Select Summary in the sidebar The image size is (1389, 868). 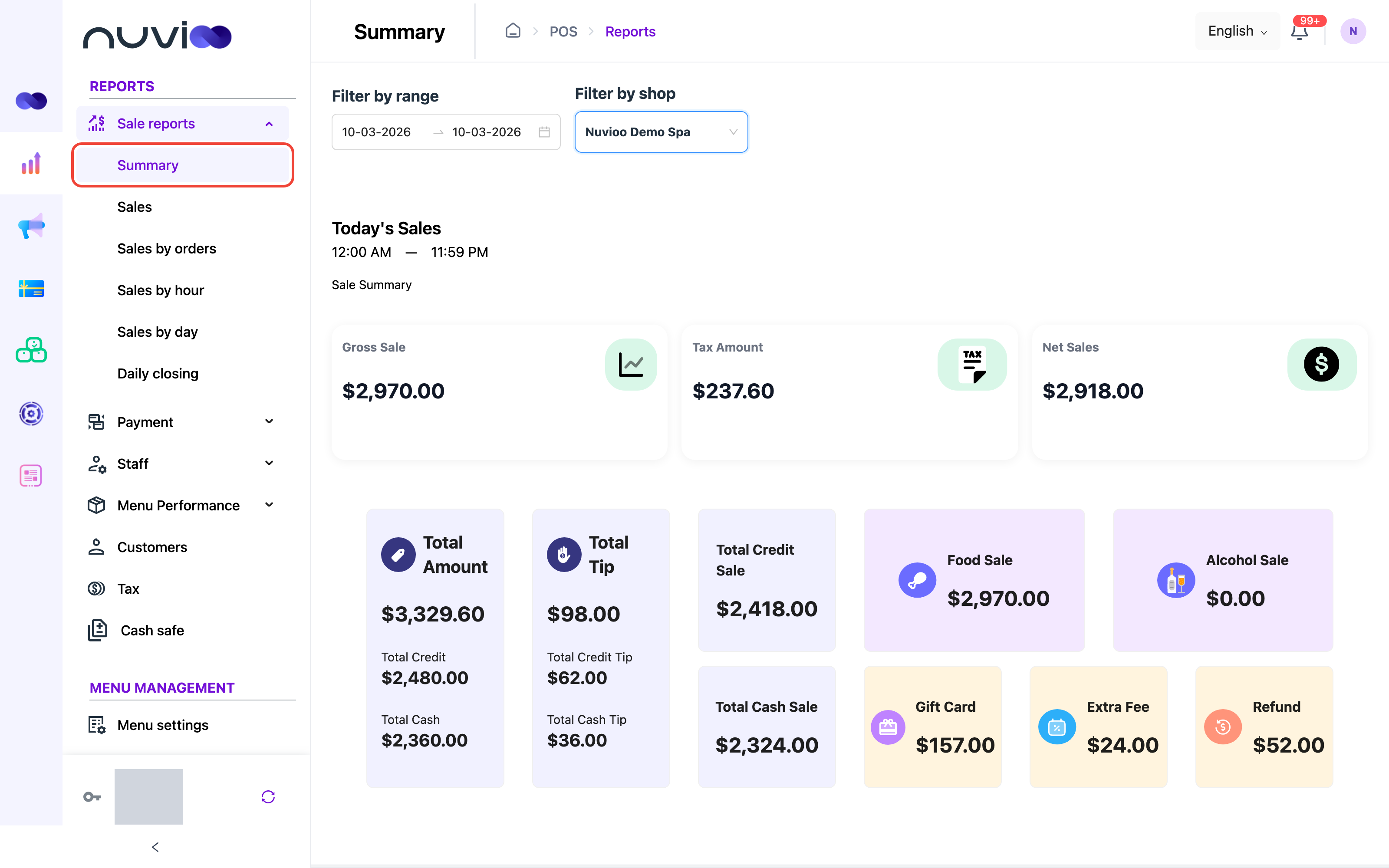pyautogui.click(x=182, y=165)
